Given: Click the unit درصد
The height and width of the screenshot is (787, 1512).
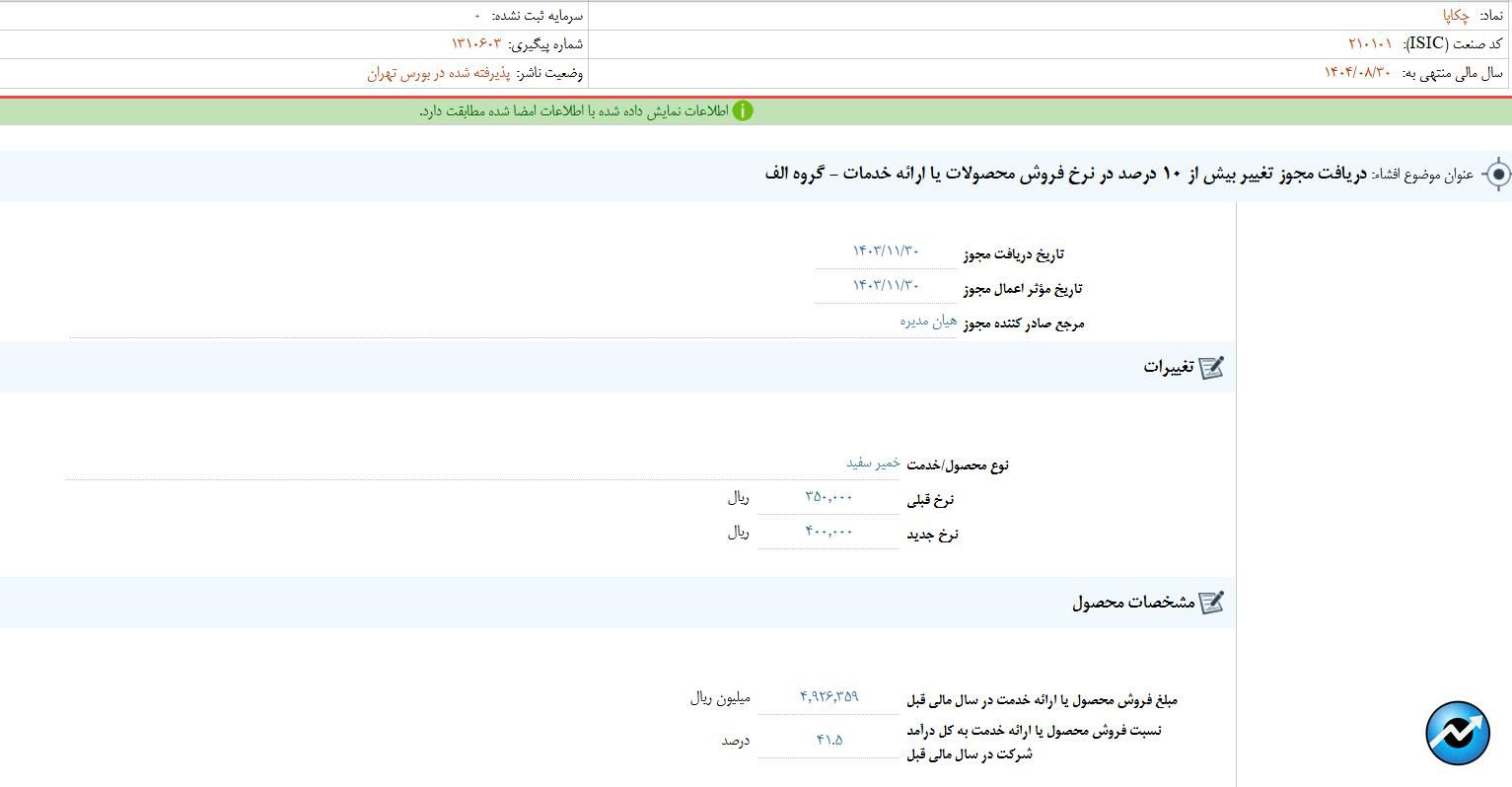Looking at the screenshot, I should coord(736,741).
